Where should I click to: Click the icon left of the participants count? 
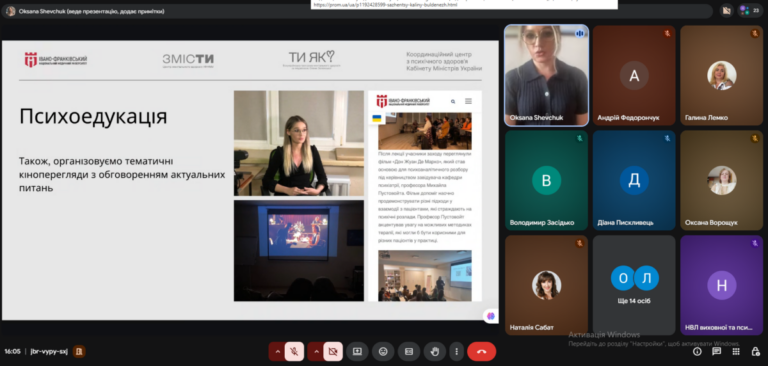tap(726, 10)
